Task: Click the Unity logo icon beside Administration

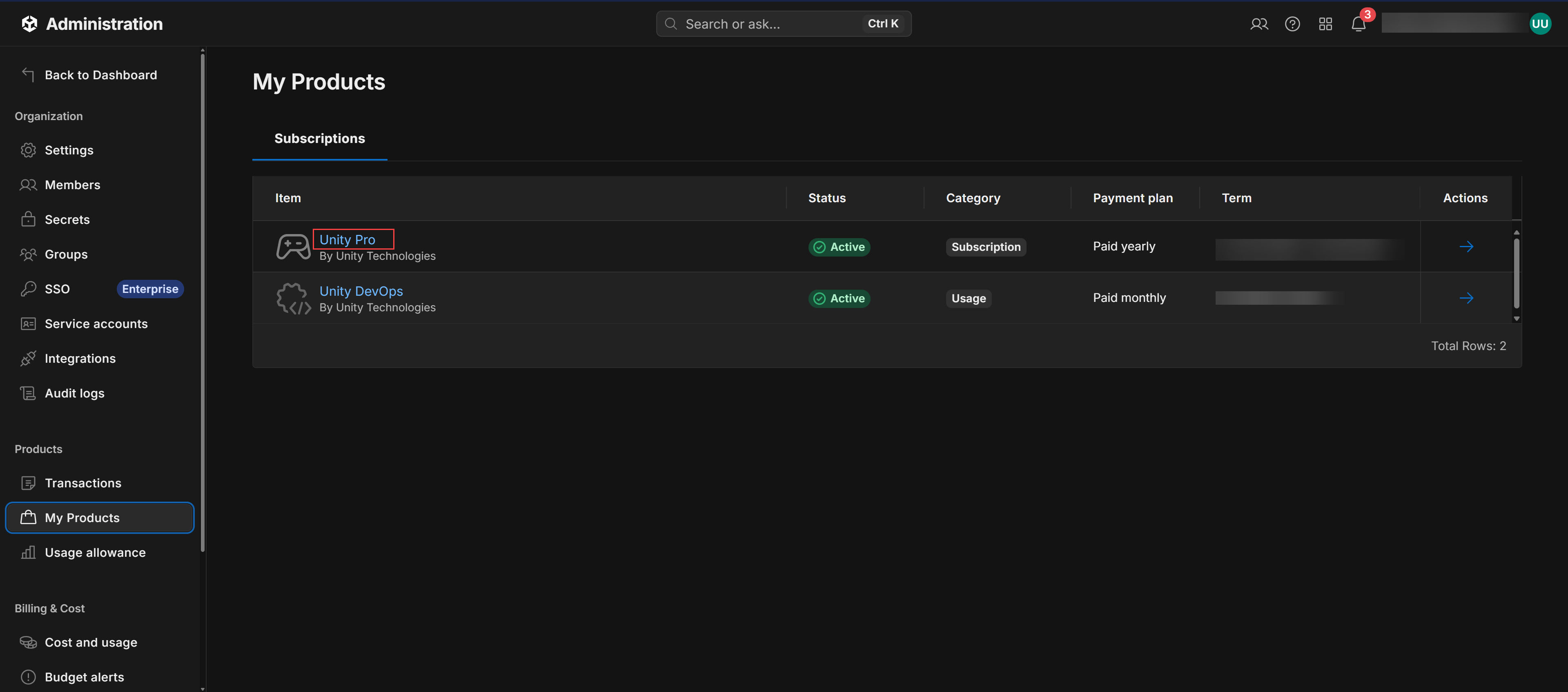Action: [29, 24]
